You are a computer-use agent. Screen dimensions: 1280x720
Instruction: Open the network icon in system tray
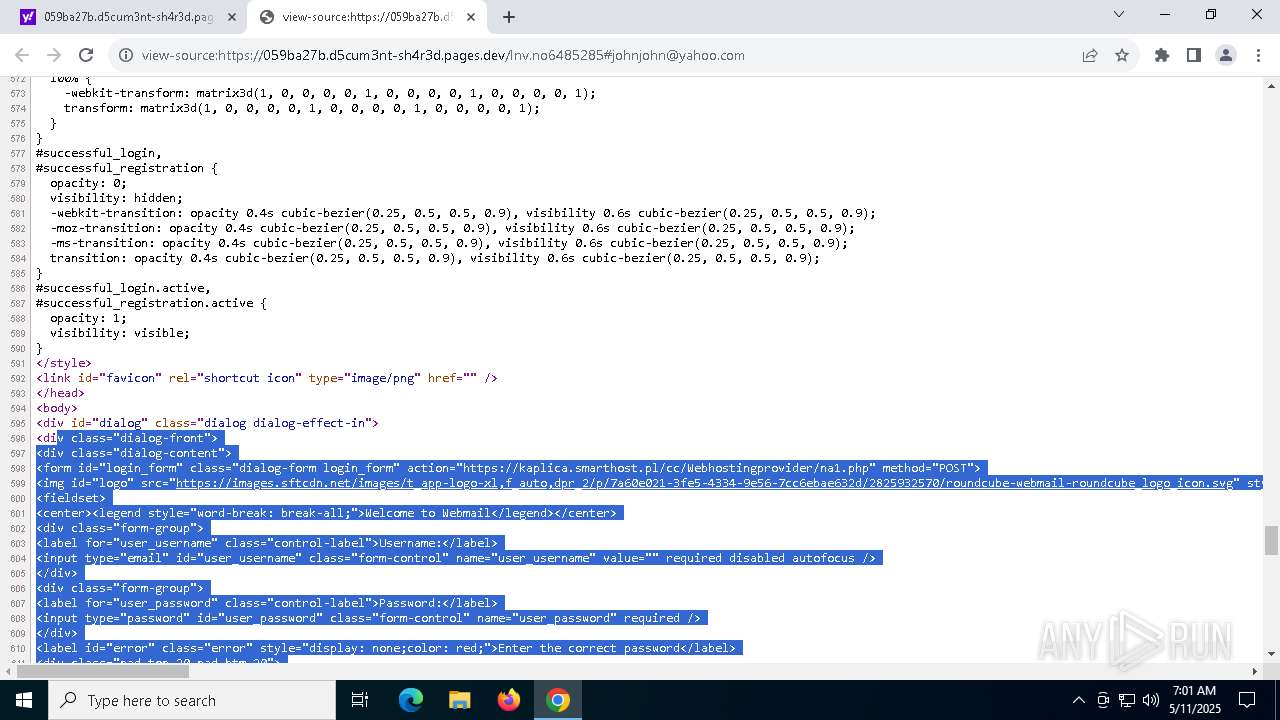click(1127, 700)
